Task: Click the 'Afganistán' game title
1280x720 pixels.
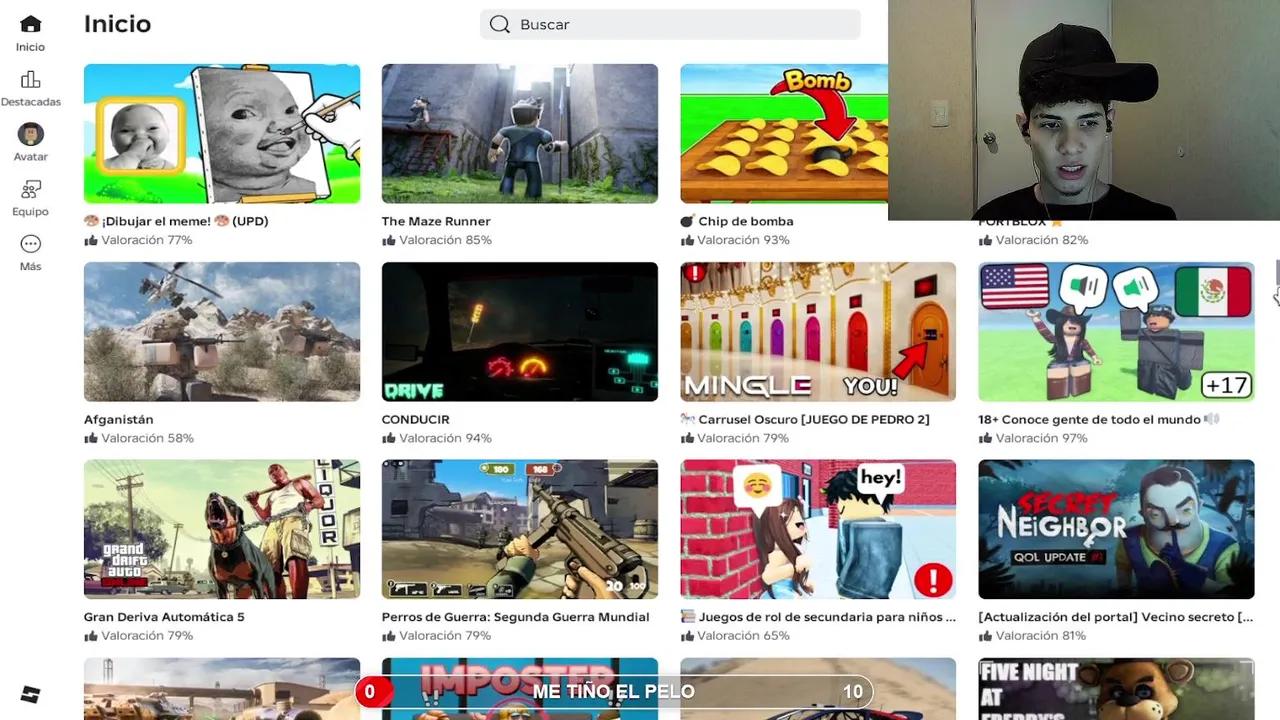Action: 119,419
